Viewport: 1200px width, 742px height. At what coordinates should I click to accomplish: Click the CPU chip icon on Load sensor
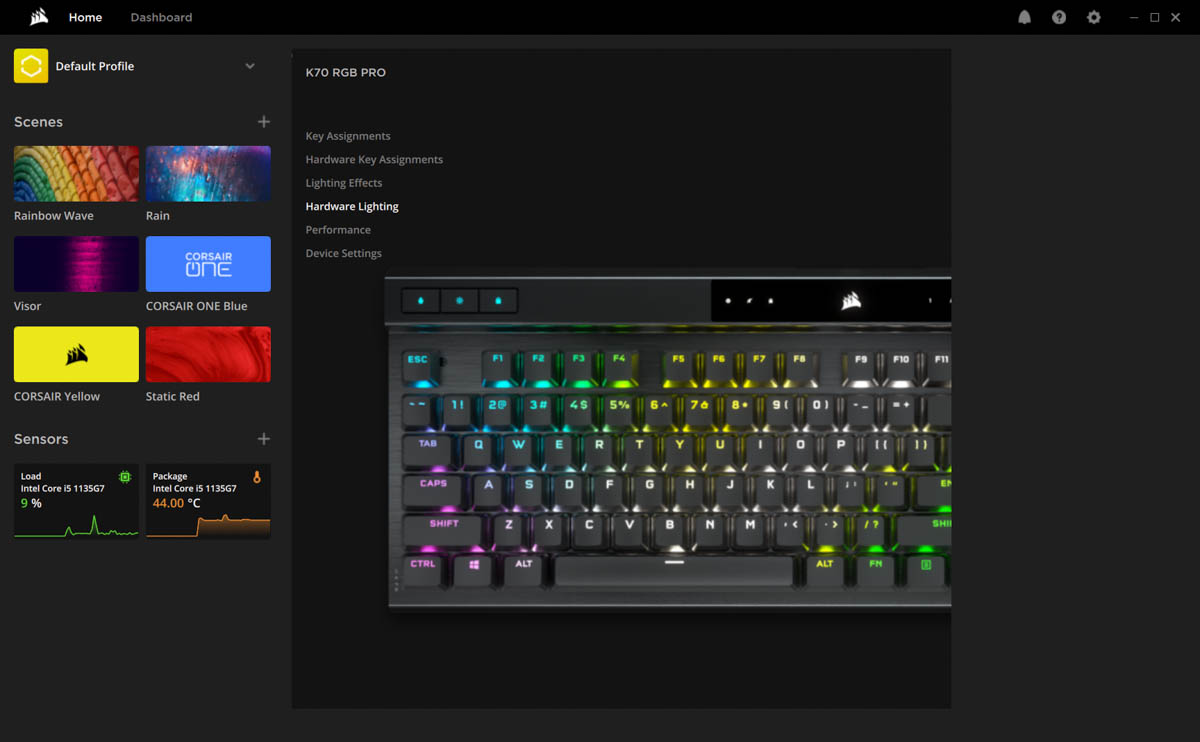point(125,477)
